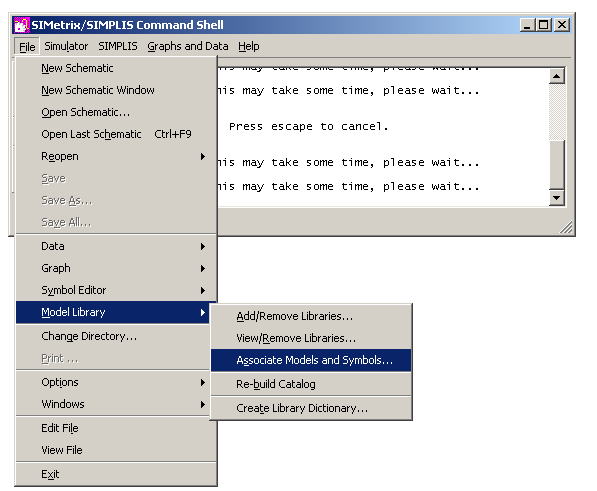Open the File menu
597x491 pixels.
click(x=27, y=46)
